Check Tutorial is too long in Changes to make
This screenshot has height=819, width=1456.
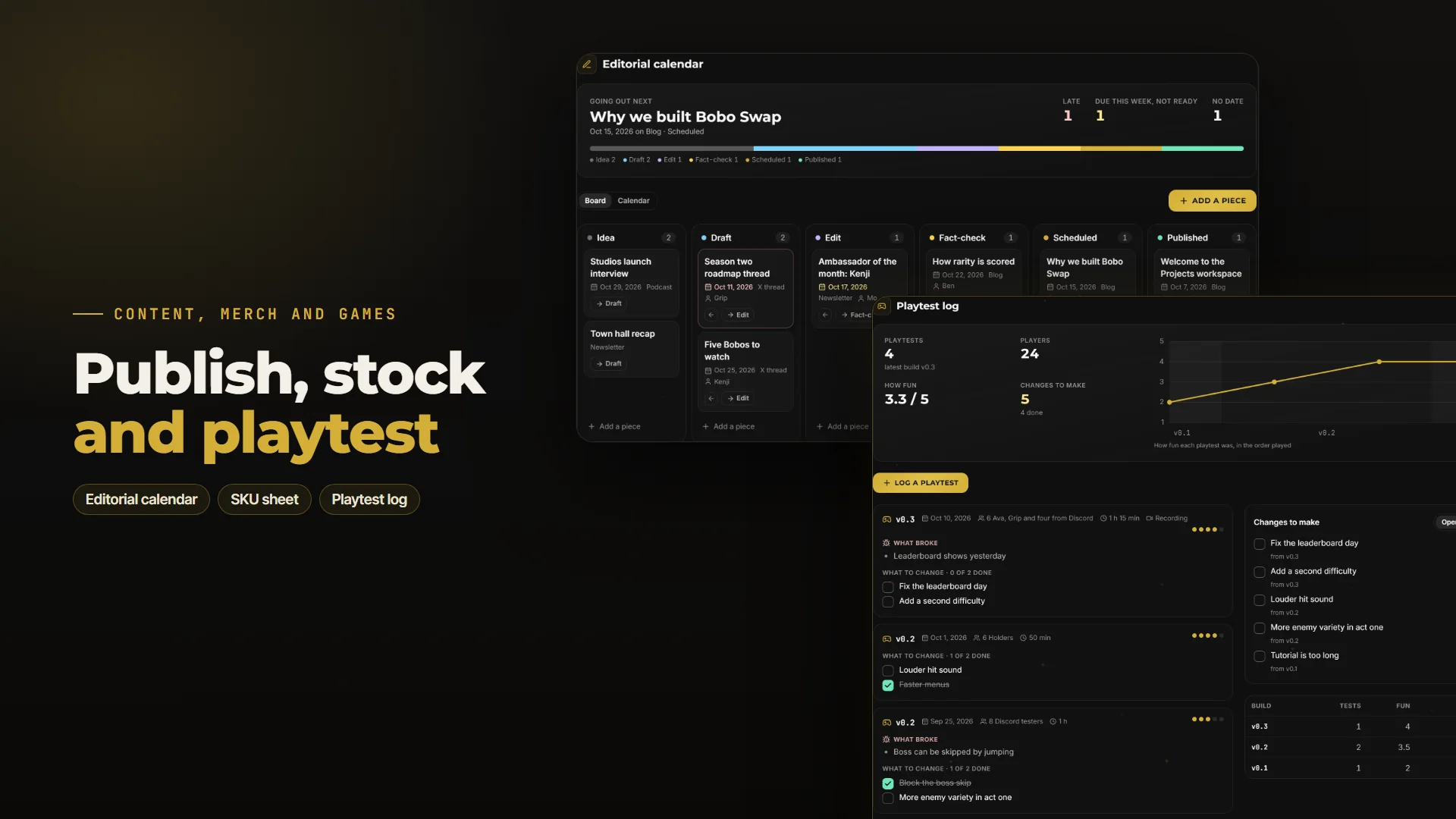pyautogui.click(x=1260, y=656)
